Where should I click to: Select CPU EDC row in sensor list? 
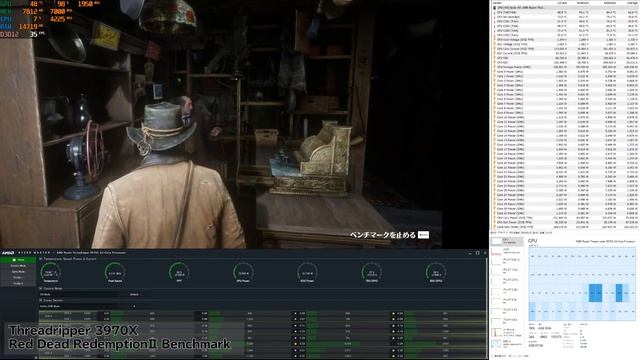coord(565,62)
